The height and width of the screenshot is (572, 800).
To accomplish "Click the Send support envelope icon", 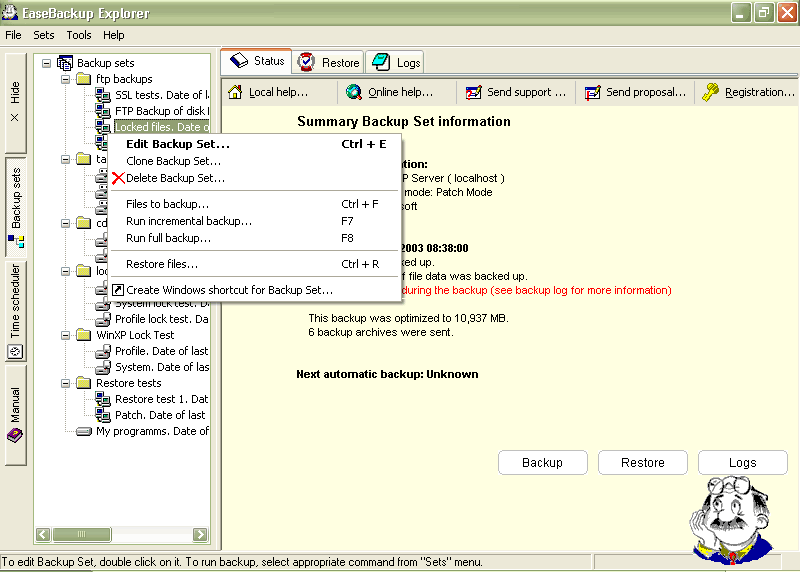I will click(x=473, y=92).
